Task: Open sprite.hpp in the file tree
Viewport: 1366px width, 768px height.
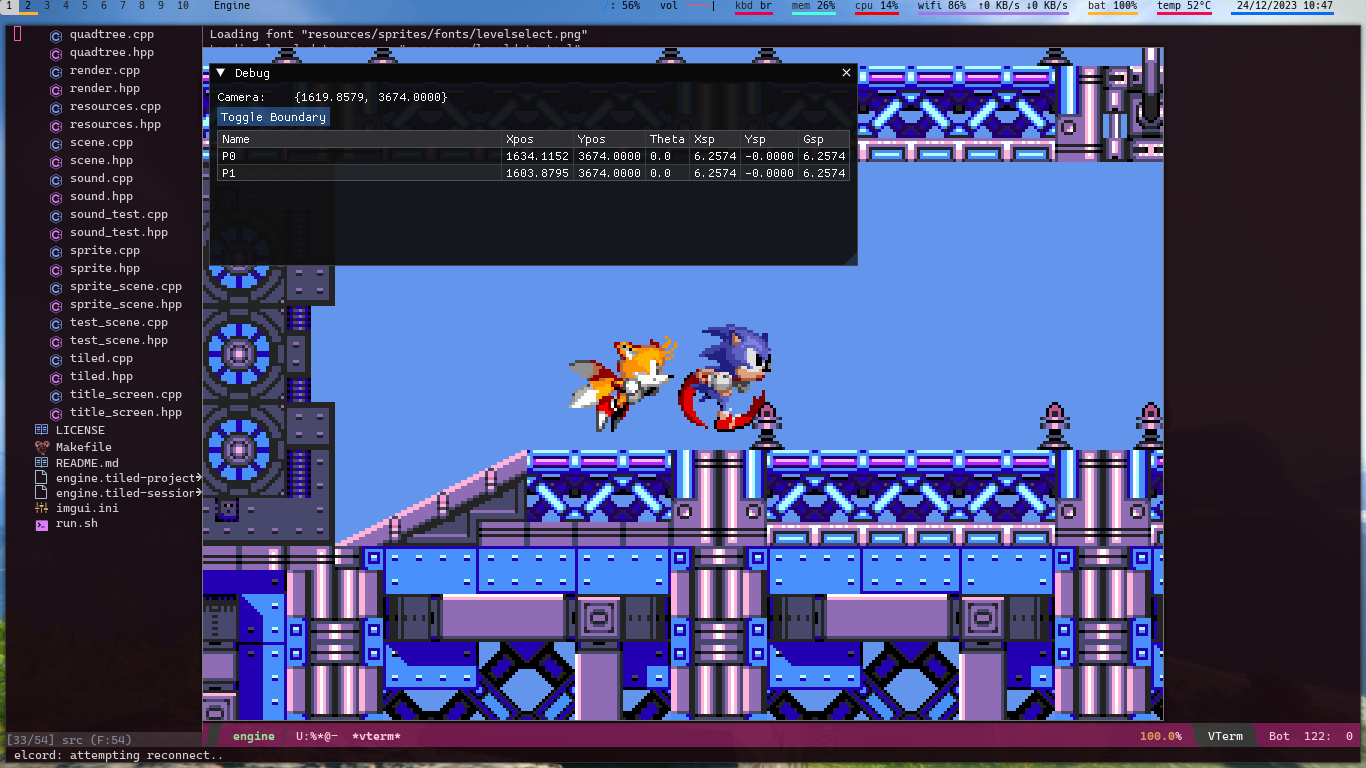Action: [x=105, y=269]
